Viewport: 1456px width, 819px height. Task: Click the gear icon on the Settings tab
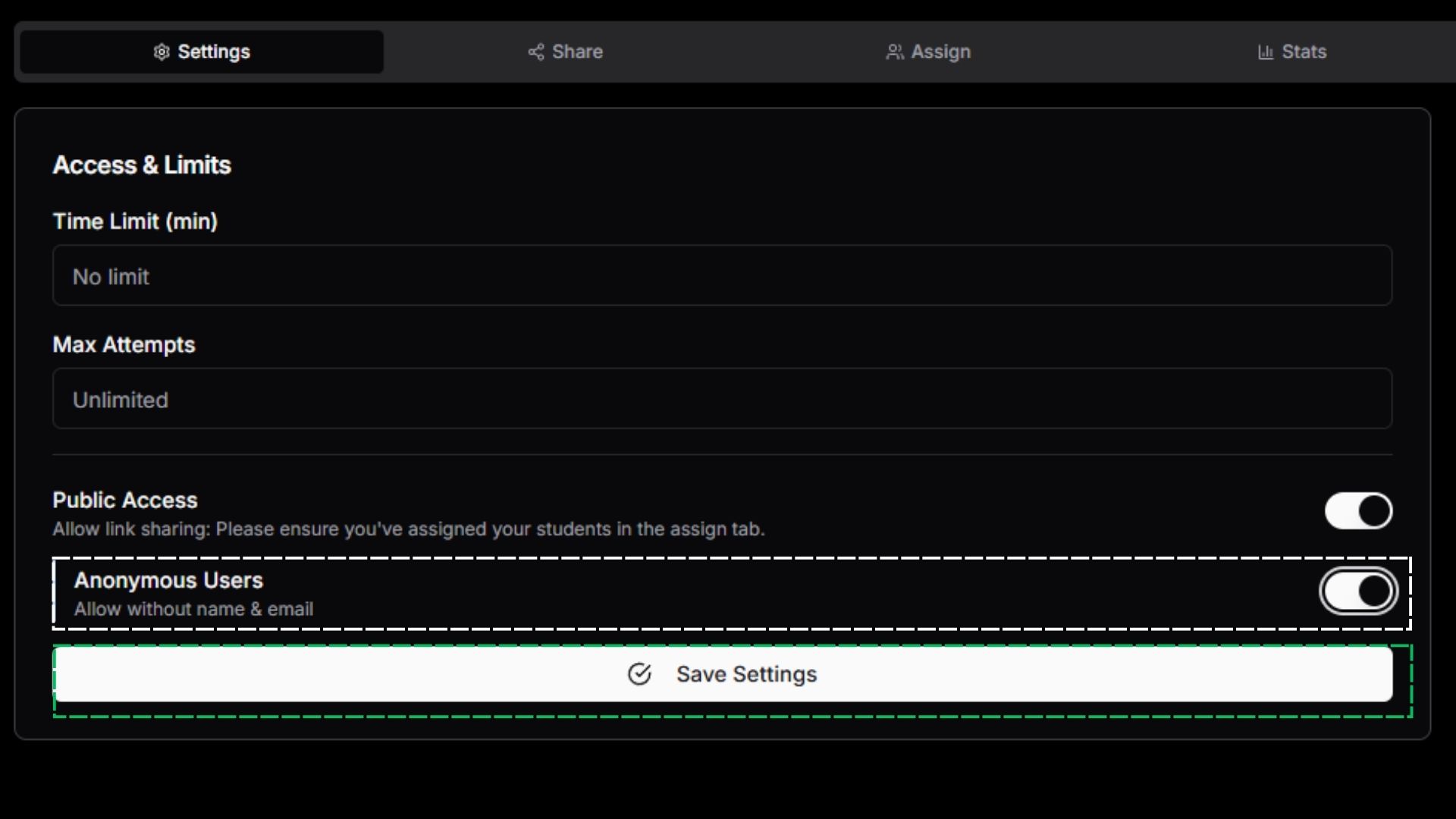(161, 52)
